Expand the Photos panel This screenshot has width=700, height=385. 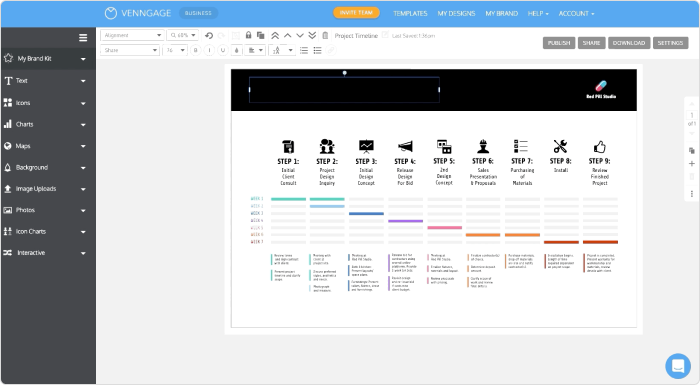point(48,210)
